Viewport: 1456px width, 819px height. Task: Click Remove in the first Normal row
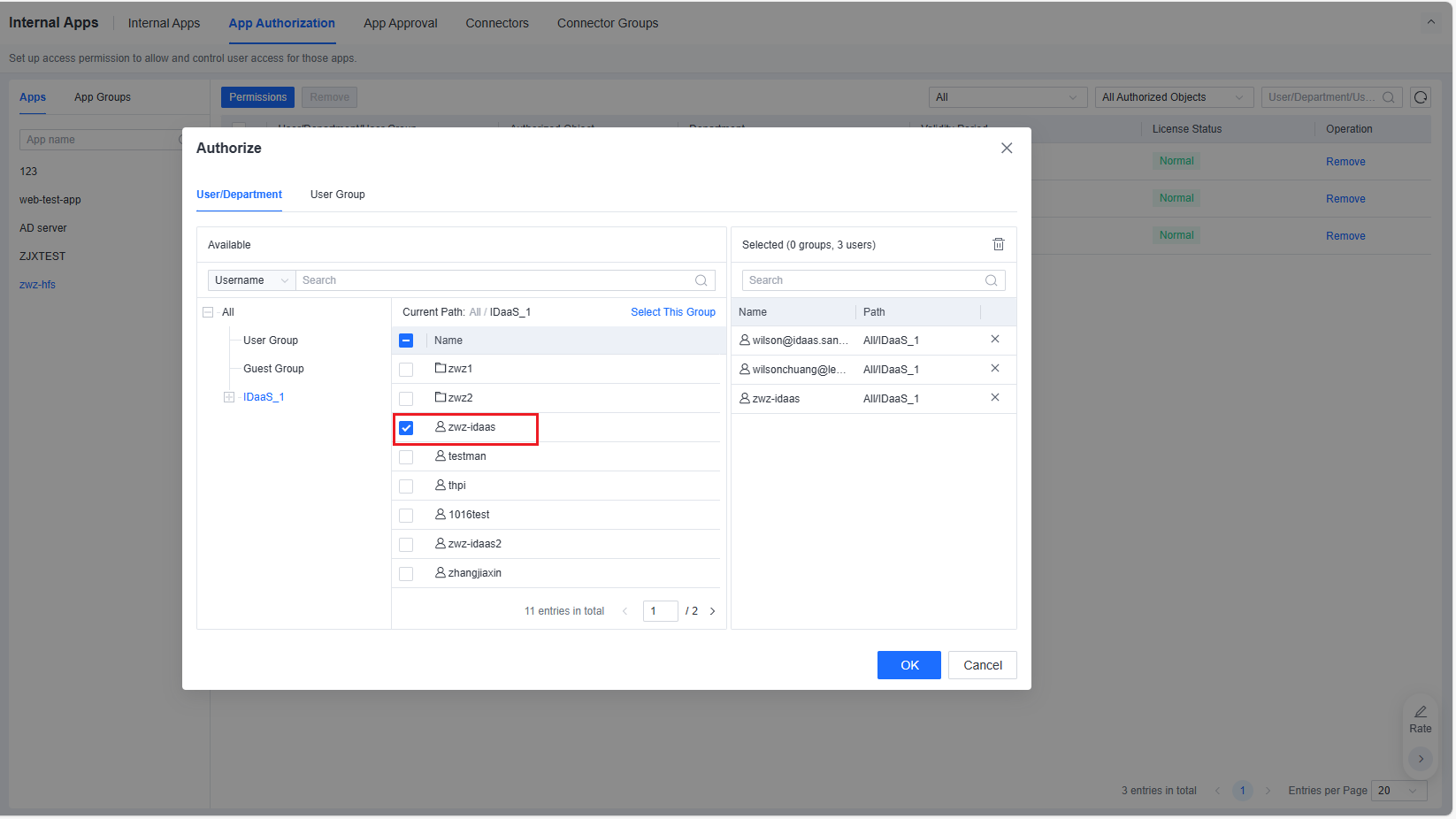(1345, 162)
